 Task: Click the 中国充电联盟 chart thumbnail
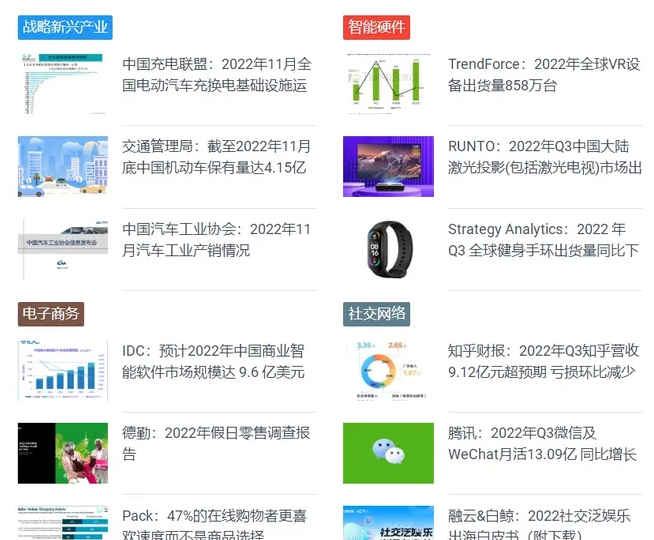tap(63, 83)
